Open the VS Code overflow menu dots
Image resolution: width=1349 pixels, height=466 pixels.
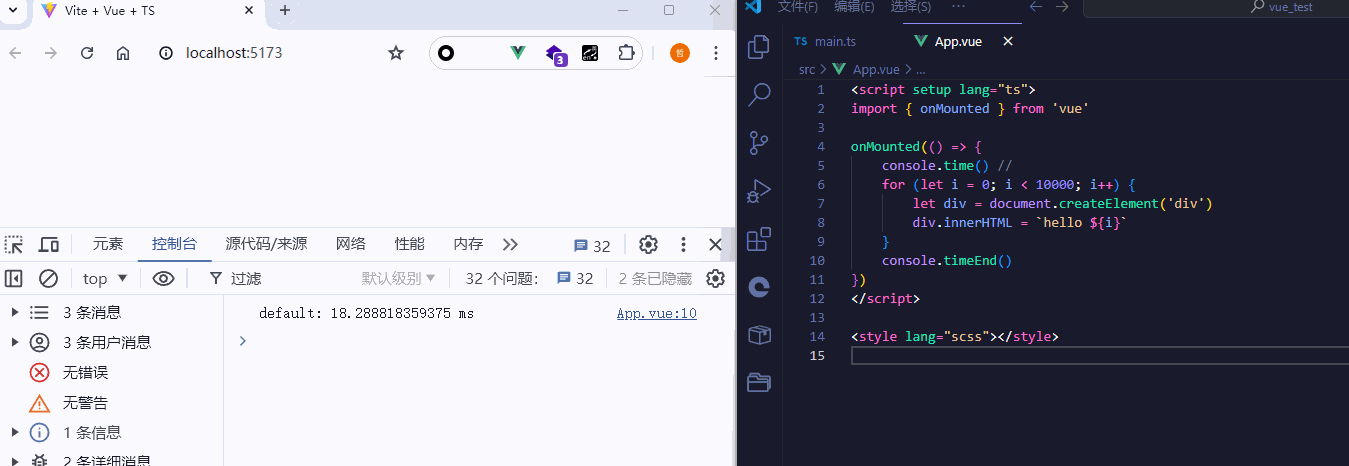click(x=958, y=7)
